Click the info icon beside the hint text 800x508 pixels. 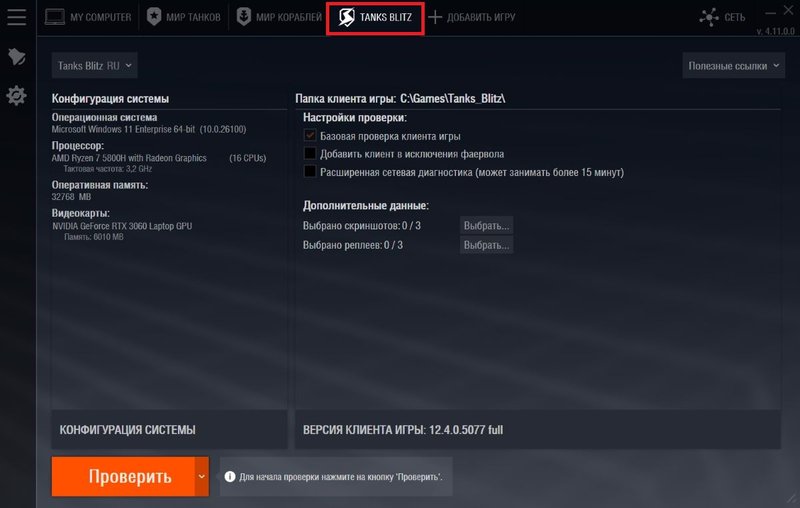click(x=228, y=477)
